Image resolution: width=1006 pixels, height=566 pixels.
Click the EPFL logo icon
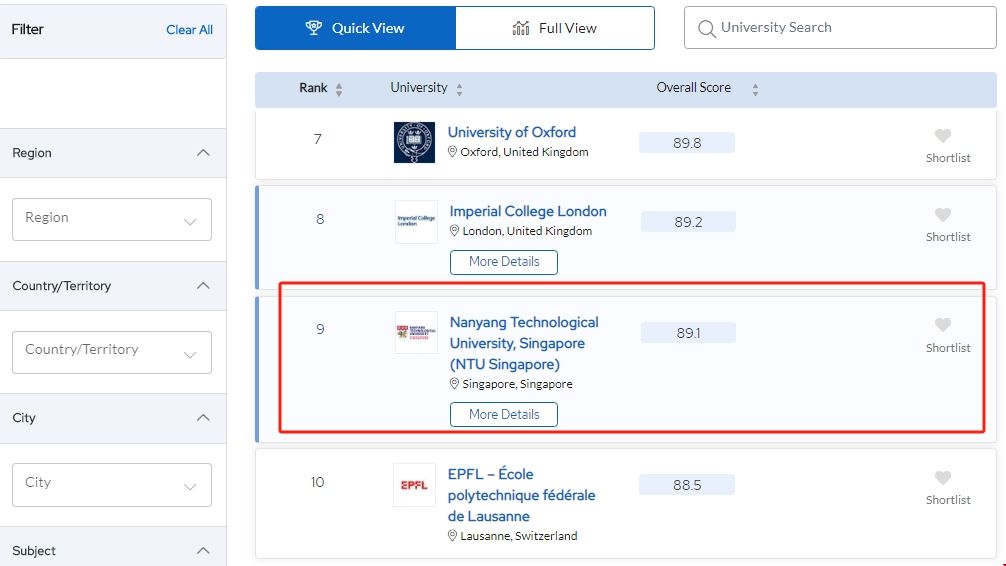[x=414, y=485]
